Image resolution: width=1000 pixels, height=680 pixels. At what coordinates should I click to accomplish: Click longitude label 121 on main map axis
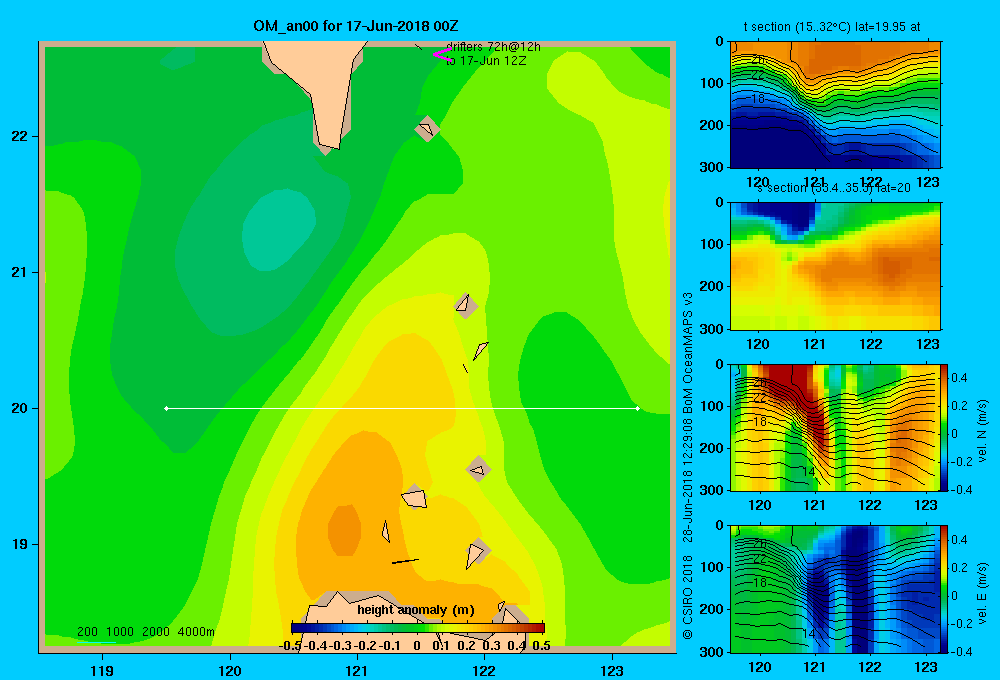357,670
